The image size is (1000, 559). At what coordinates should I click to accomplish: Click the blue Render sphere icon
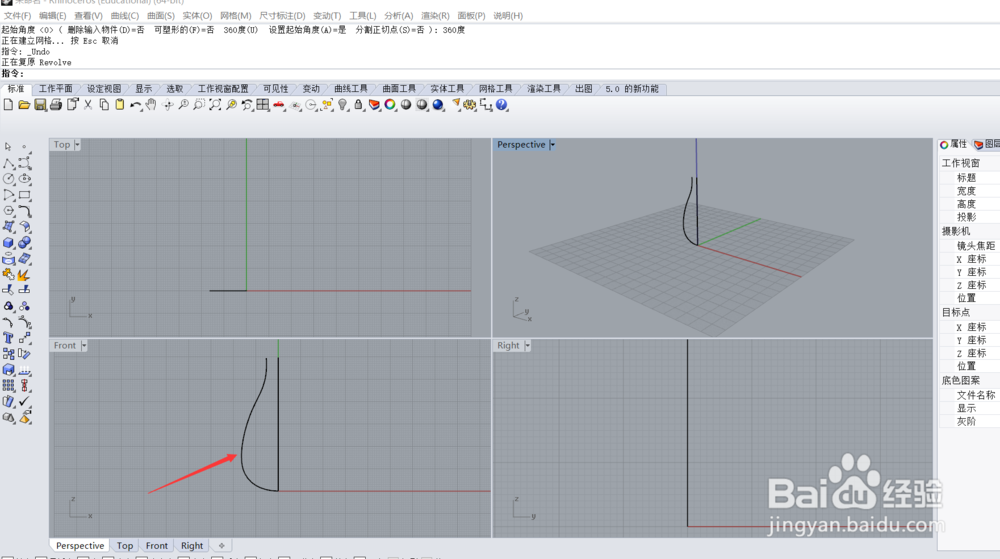click(438, 105)
